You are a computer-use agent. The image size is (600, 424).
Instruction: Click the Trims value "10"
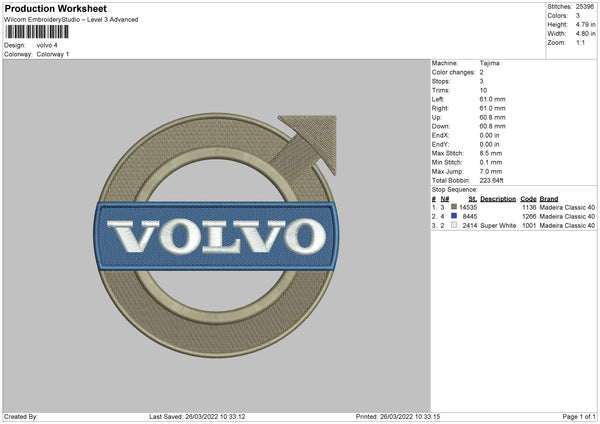483,90
